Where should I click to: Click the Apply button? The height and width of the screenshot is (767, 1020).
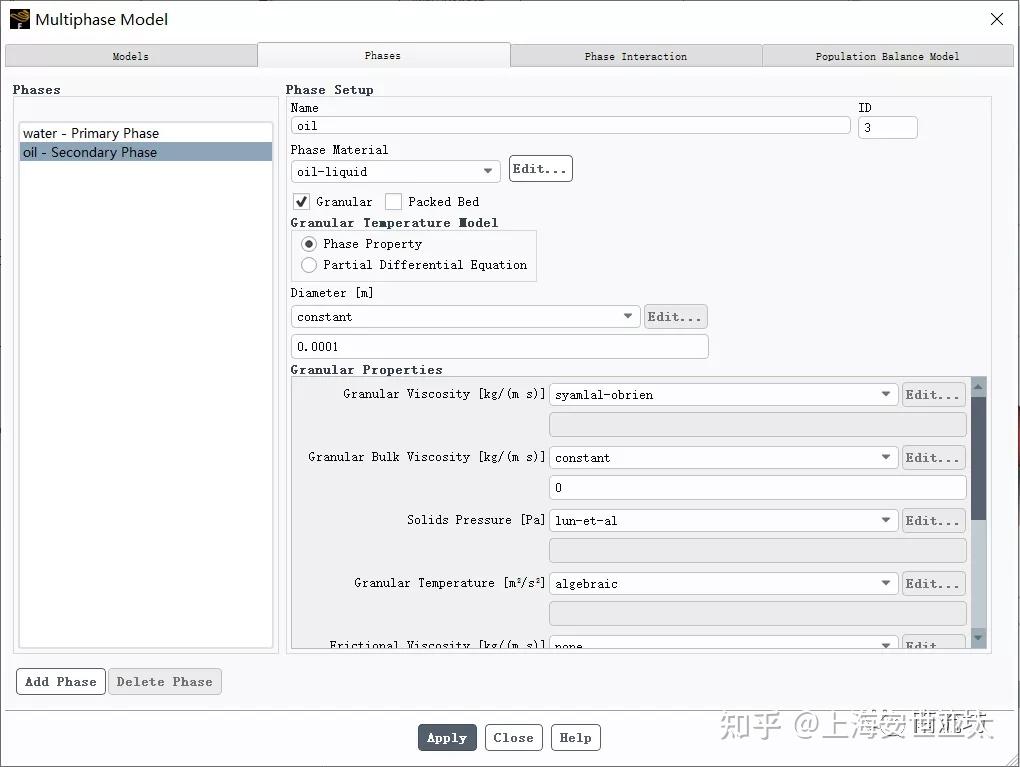[447, 738]
